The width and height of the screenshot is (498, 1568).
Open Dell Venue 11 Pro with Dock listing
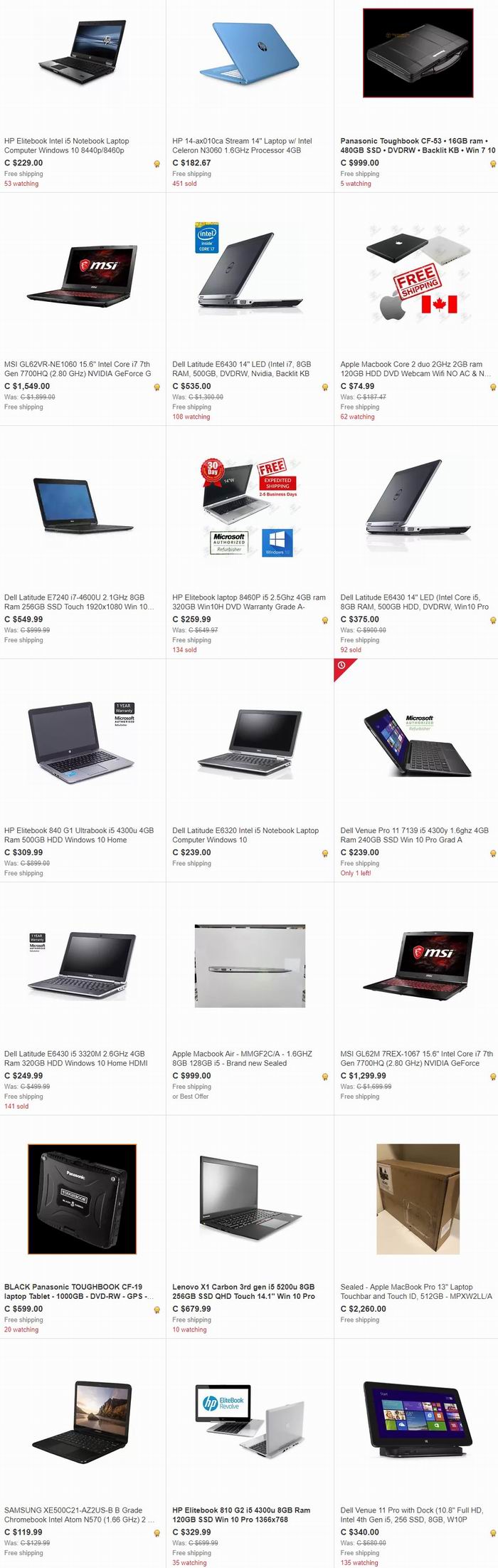(412, 1515)
